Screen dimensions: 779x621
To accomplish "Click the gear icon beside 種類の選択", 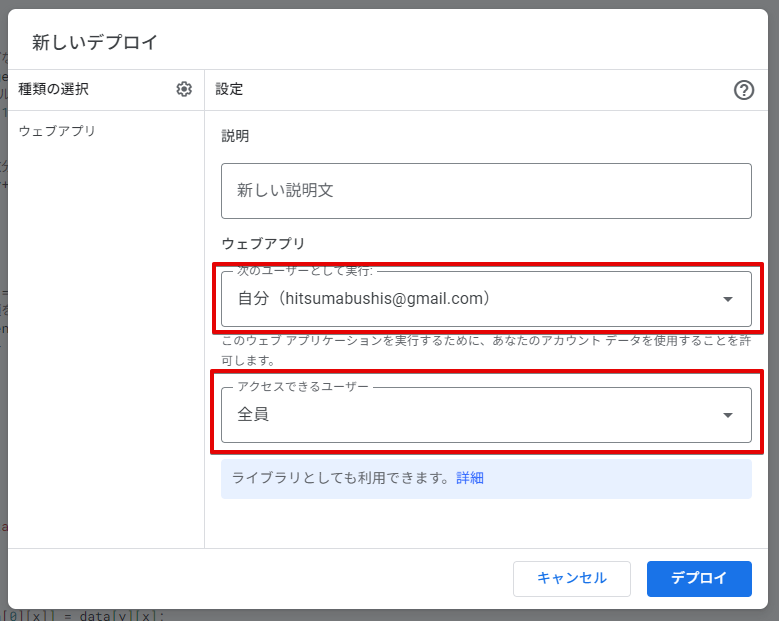I will point(184,89).
